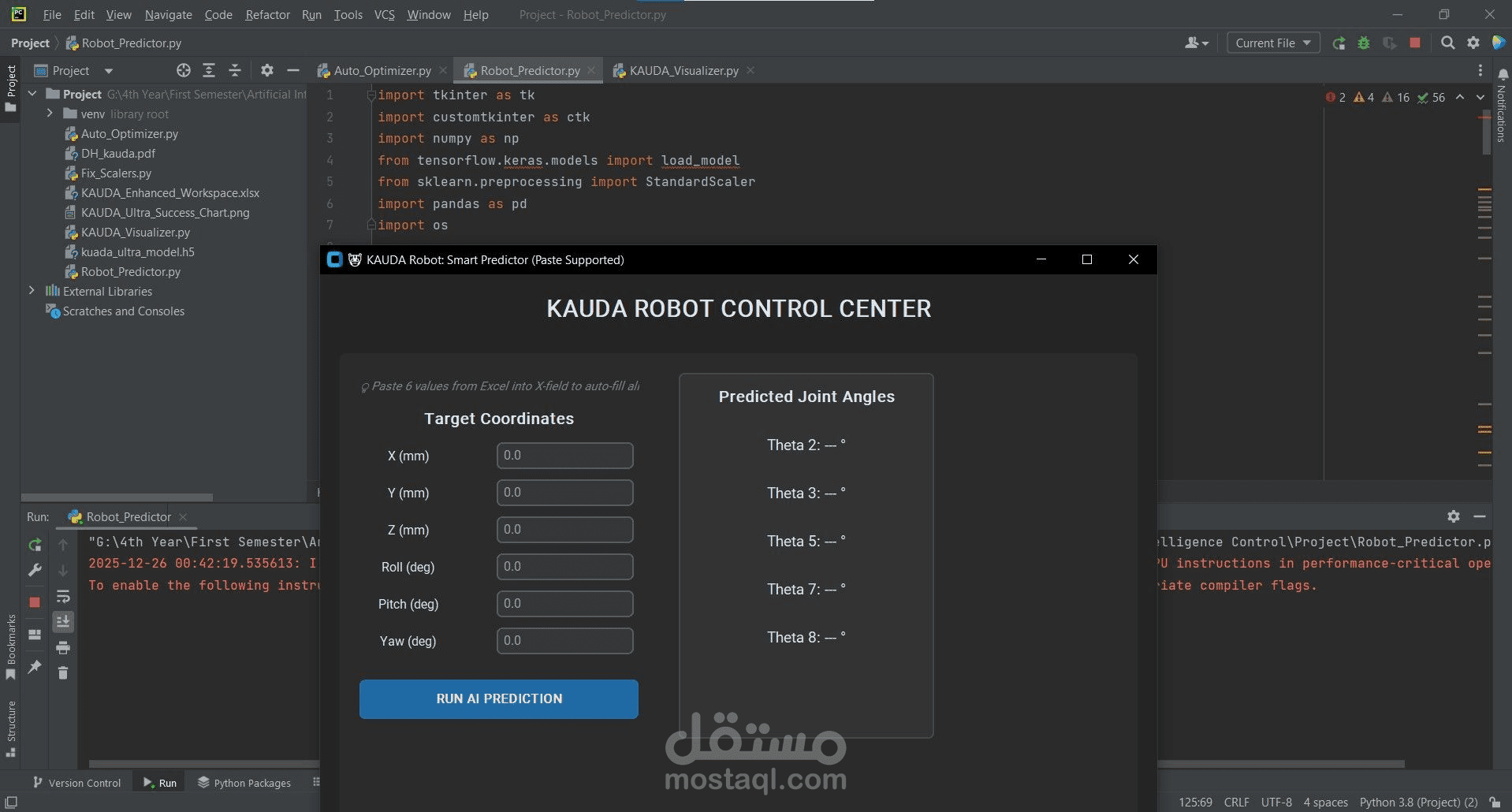This screenshot has height=812, width=1512.
Task: Select KAUDA_Enhanced_Workspace.xlsx file
Action: (169, 192)
